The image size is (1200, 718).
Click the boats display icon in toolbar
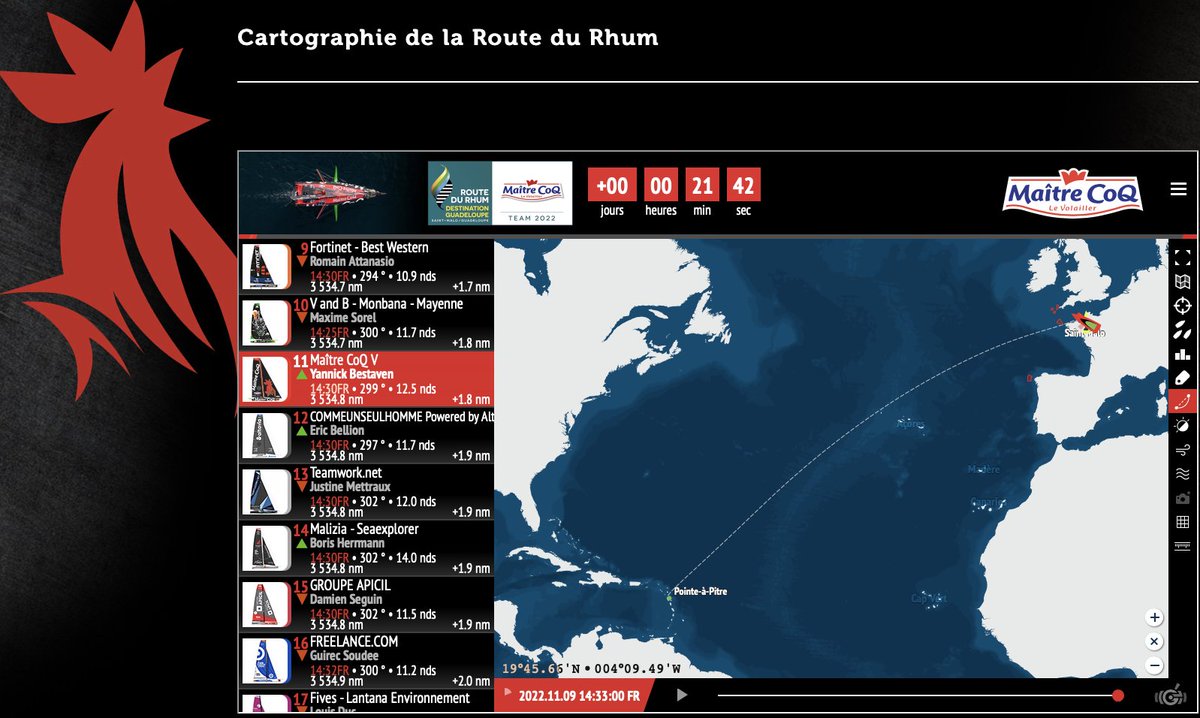click(x=1182, y=330)
